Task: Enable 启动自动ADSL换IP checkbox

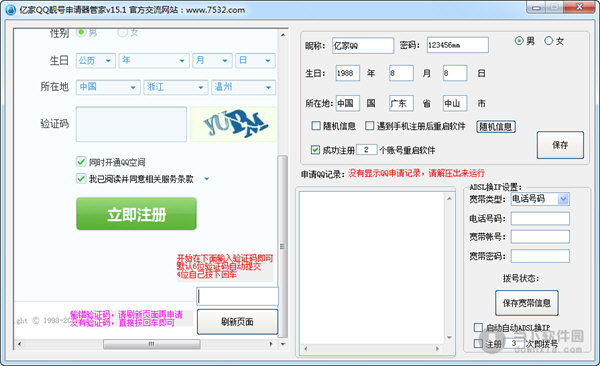Action: click(478, 327)
